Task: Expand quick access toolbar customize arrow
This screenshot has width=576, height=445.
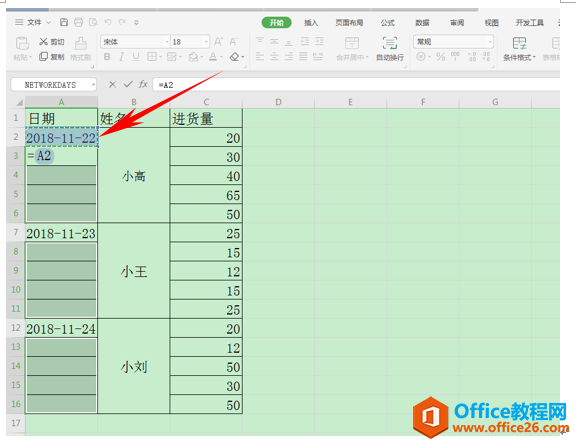Action: coord(136,22)
